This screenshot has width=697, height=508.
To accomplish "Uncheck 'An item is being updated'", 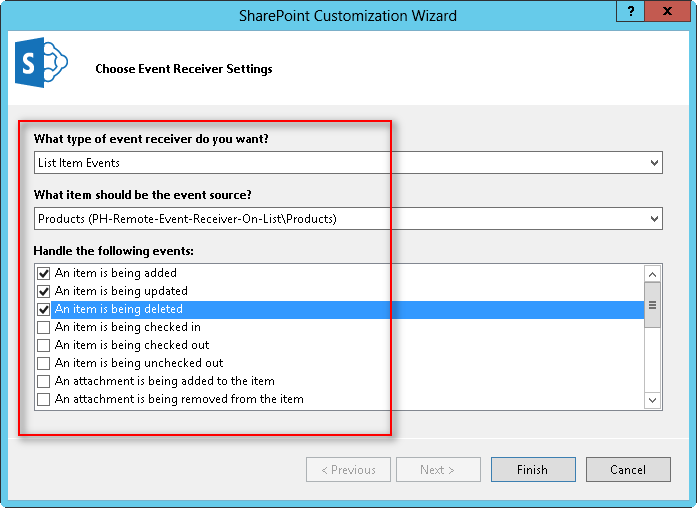I will [44, 291].
